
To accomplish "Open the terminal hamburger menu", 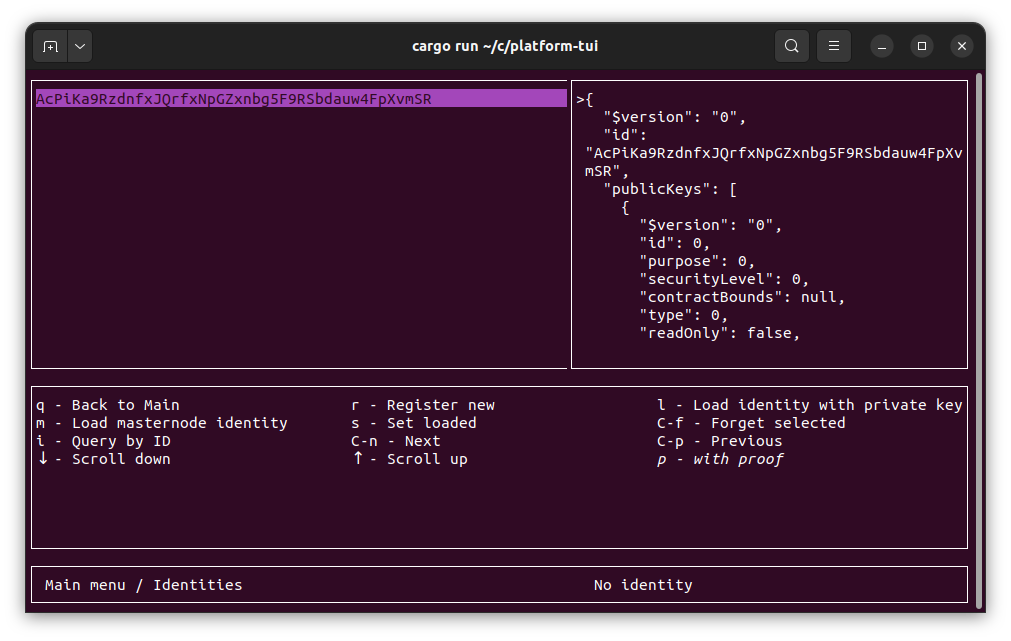I will point(834,46).
